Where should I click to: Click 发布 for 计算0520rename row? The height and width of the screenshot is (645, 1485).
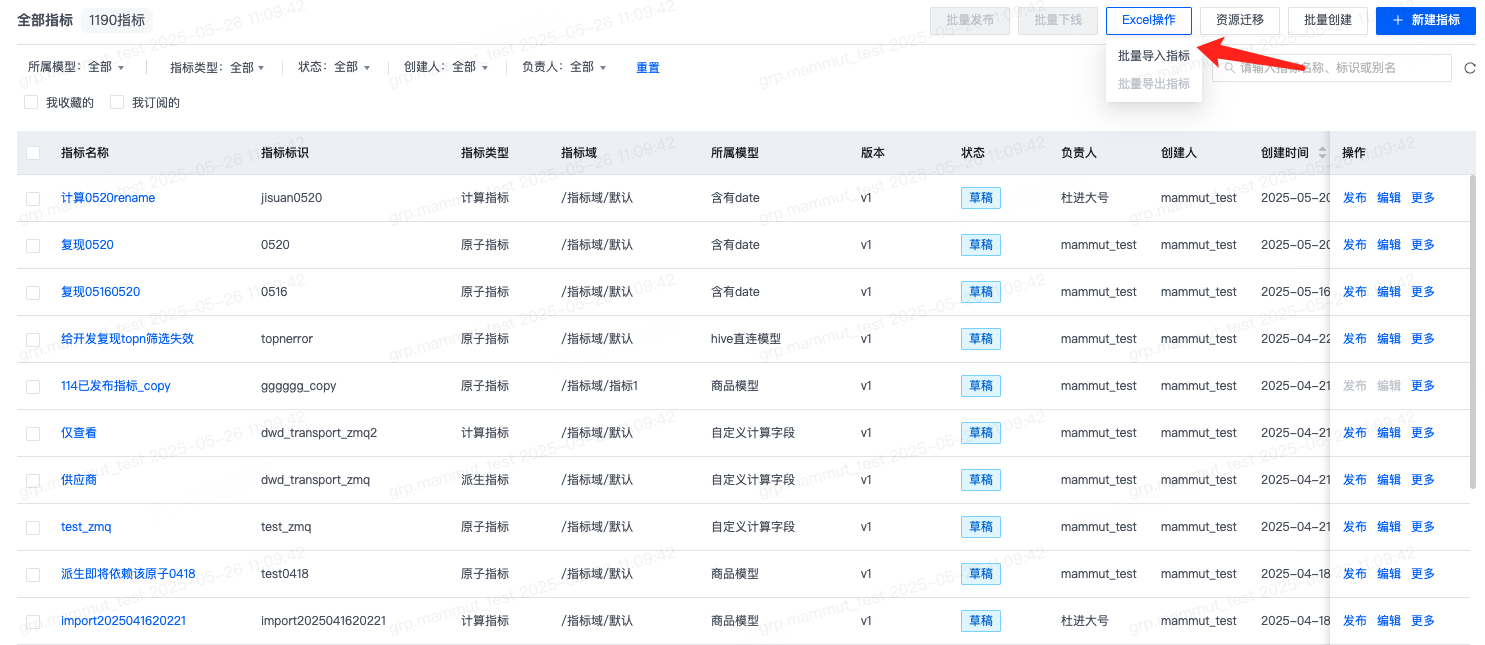tap(1355, 198)
